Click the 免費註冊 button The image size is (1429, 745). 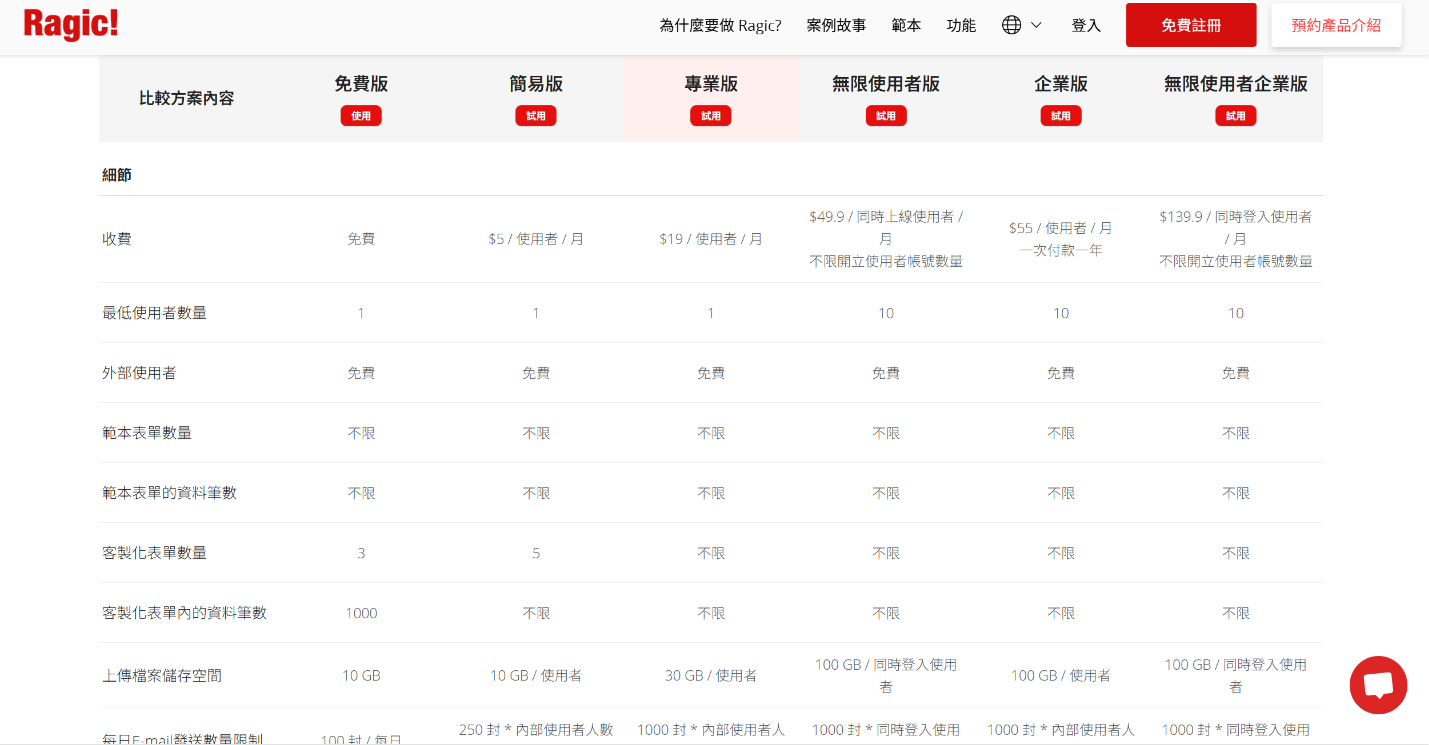[x=1191, y=25]
